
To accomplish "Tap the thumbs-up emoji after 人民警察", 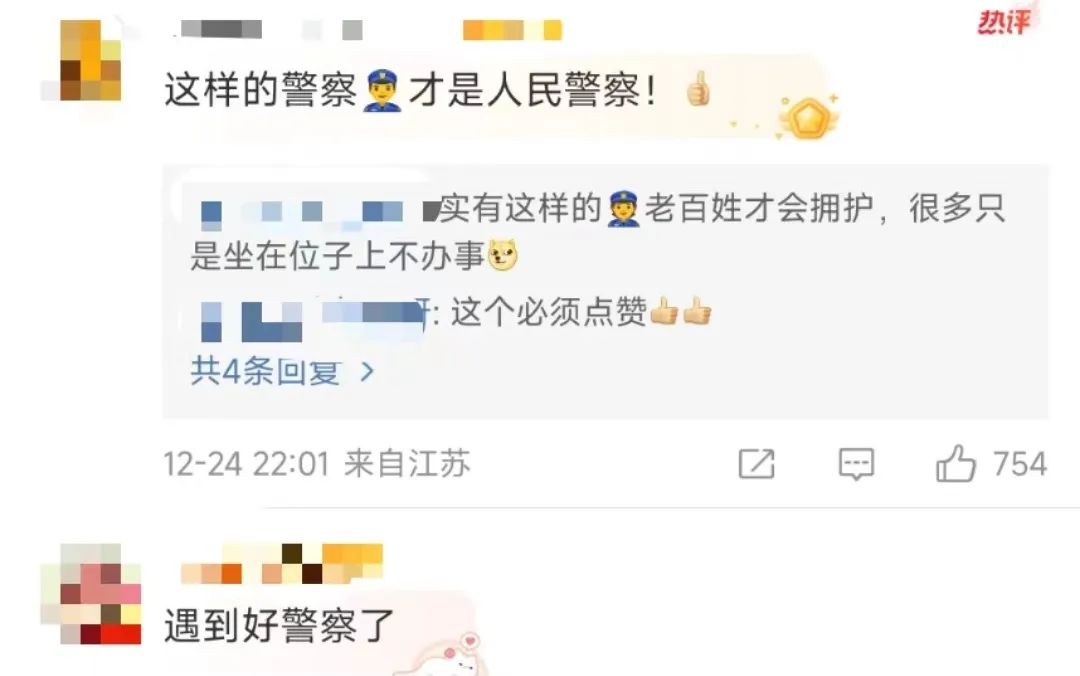I will coord(698,88).
